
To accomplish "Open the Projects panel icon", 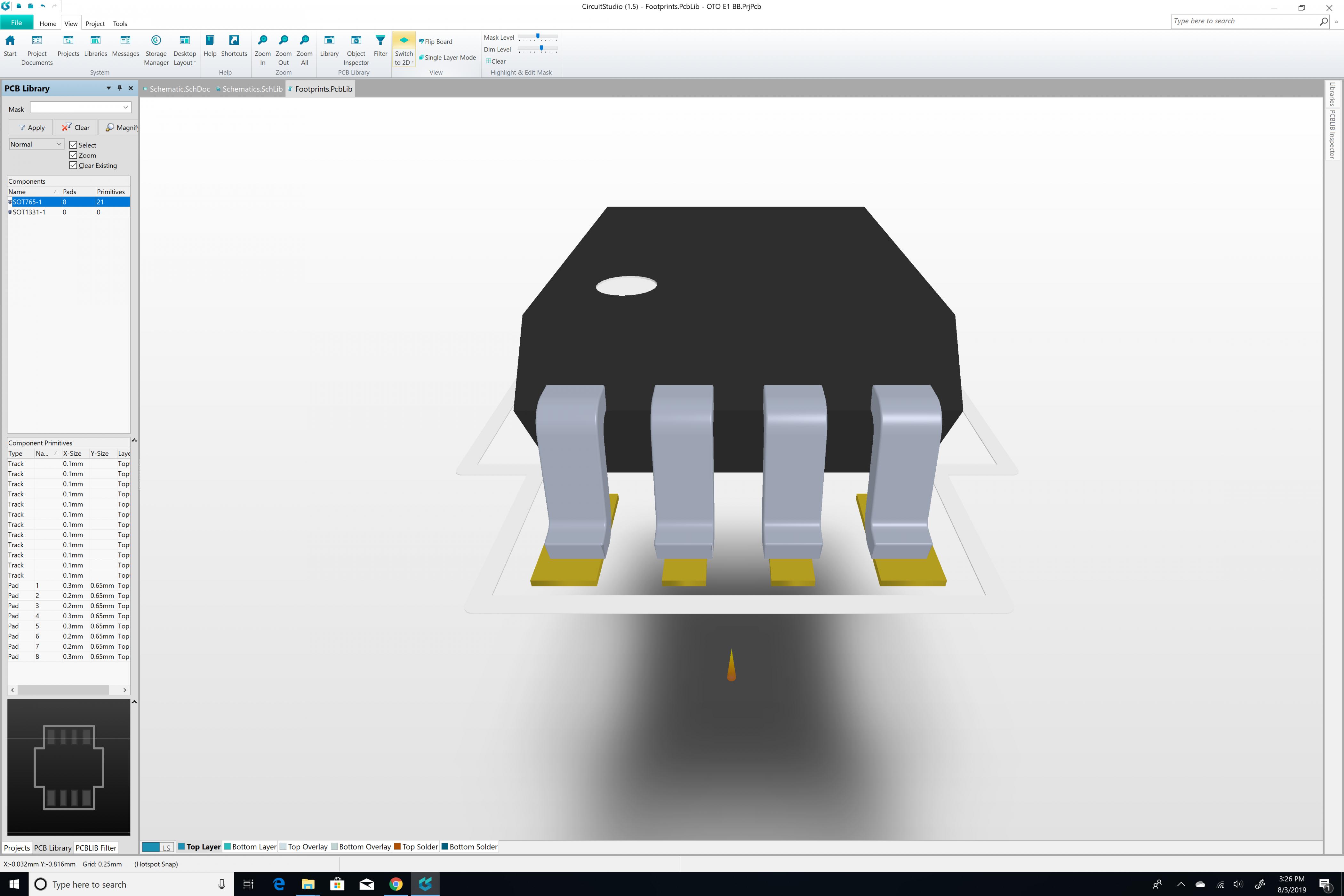I will [x=68, y=46].
